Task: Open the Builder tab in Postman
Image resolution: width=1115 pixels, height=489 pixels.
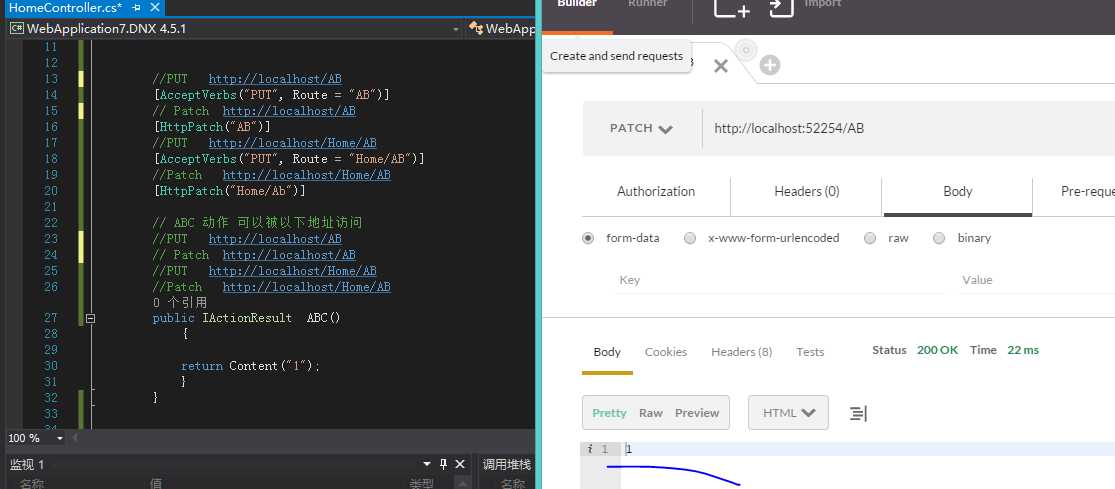Action: coord(577,4)
